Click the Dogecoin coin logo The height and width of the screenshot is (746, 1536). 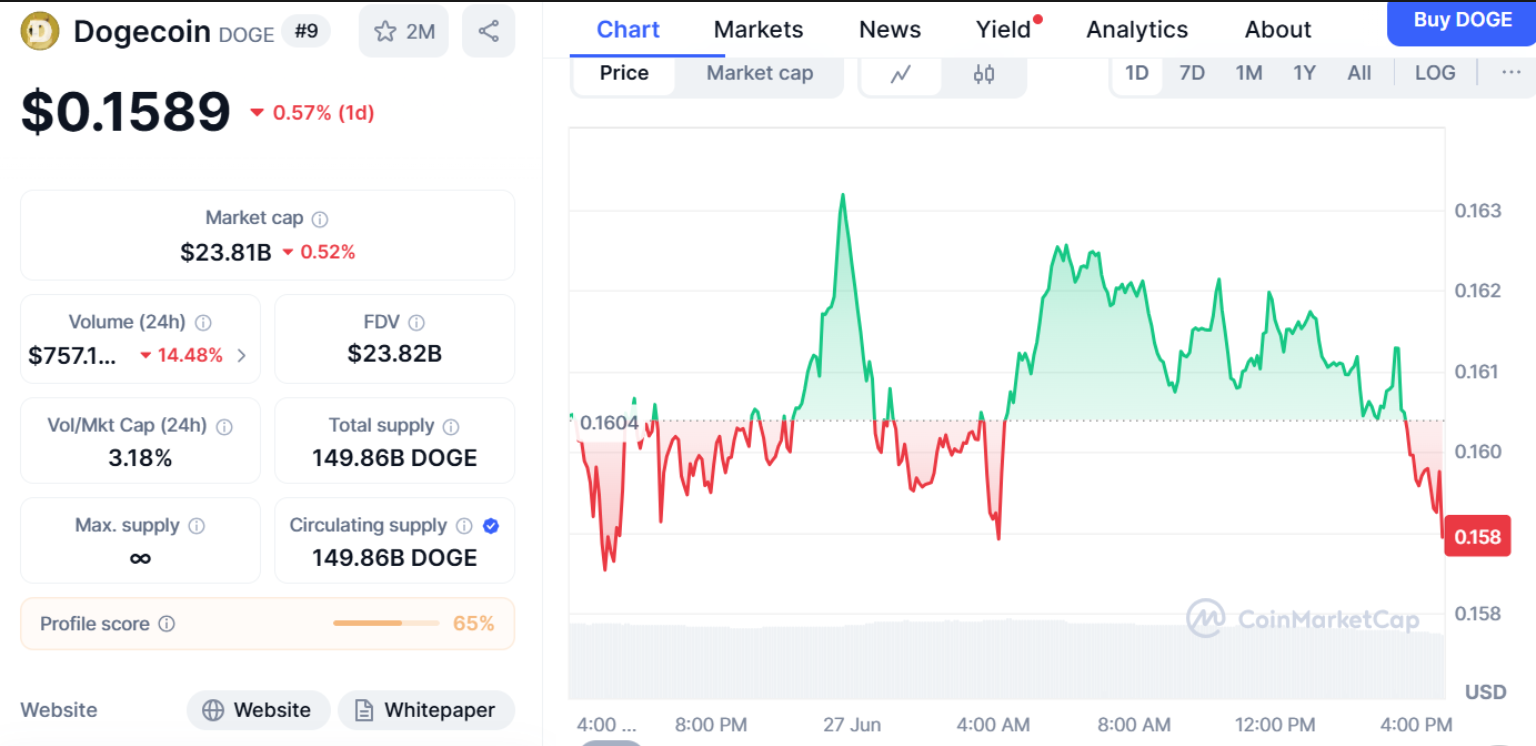coord(40,31)
